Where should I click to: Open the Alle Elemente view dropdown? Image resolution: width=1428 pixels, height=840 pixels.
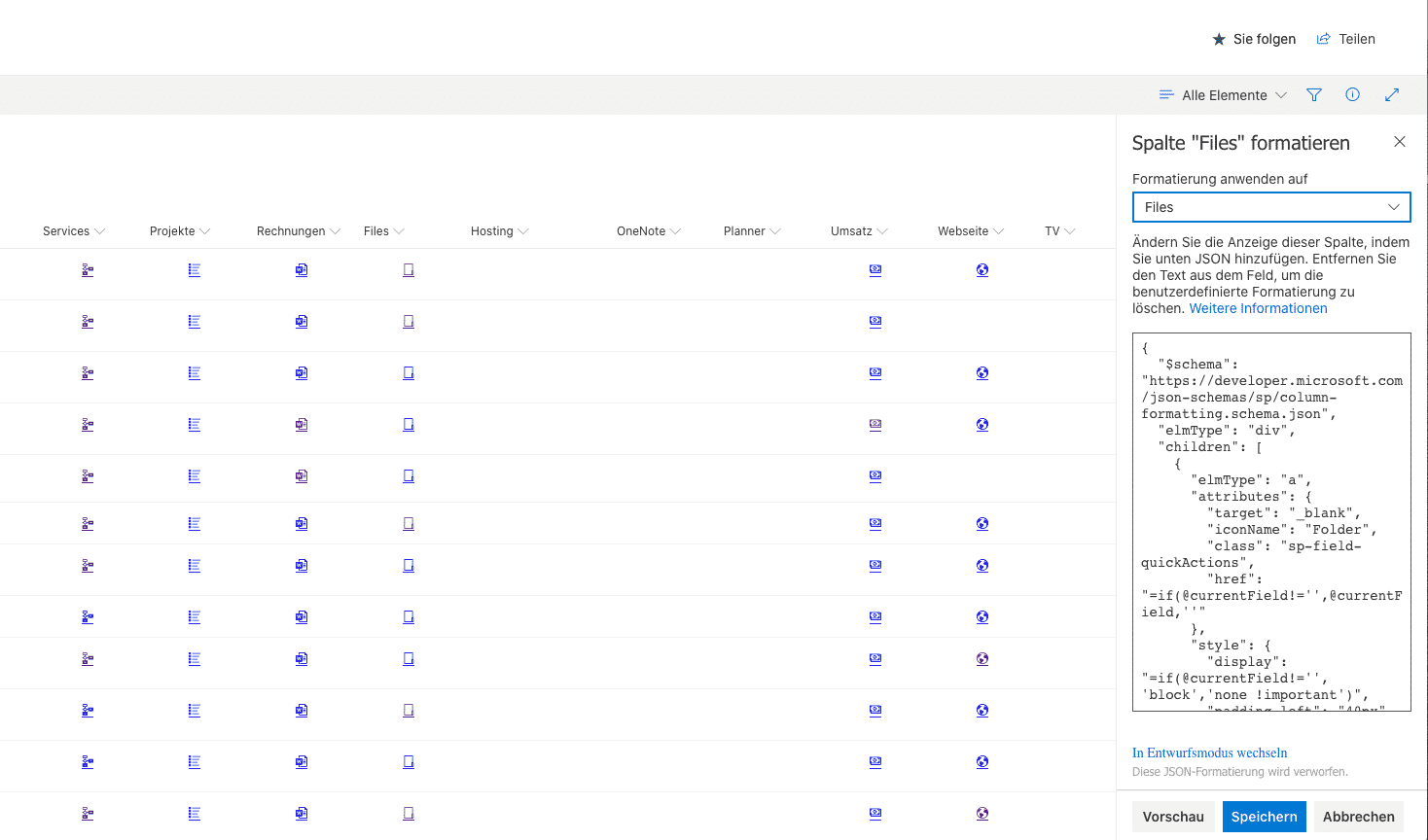pyautogui.click(x=1222, y=94)
